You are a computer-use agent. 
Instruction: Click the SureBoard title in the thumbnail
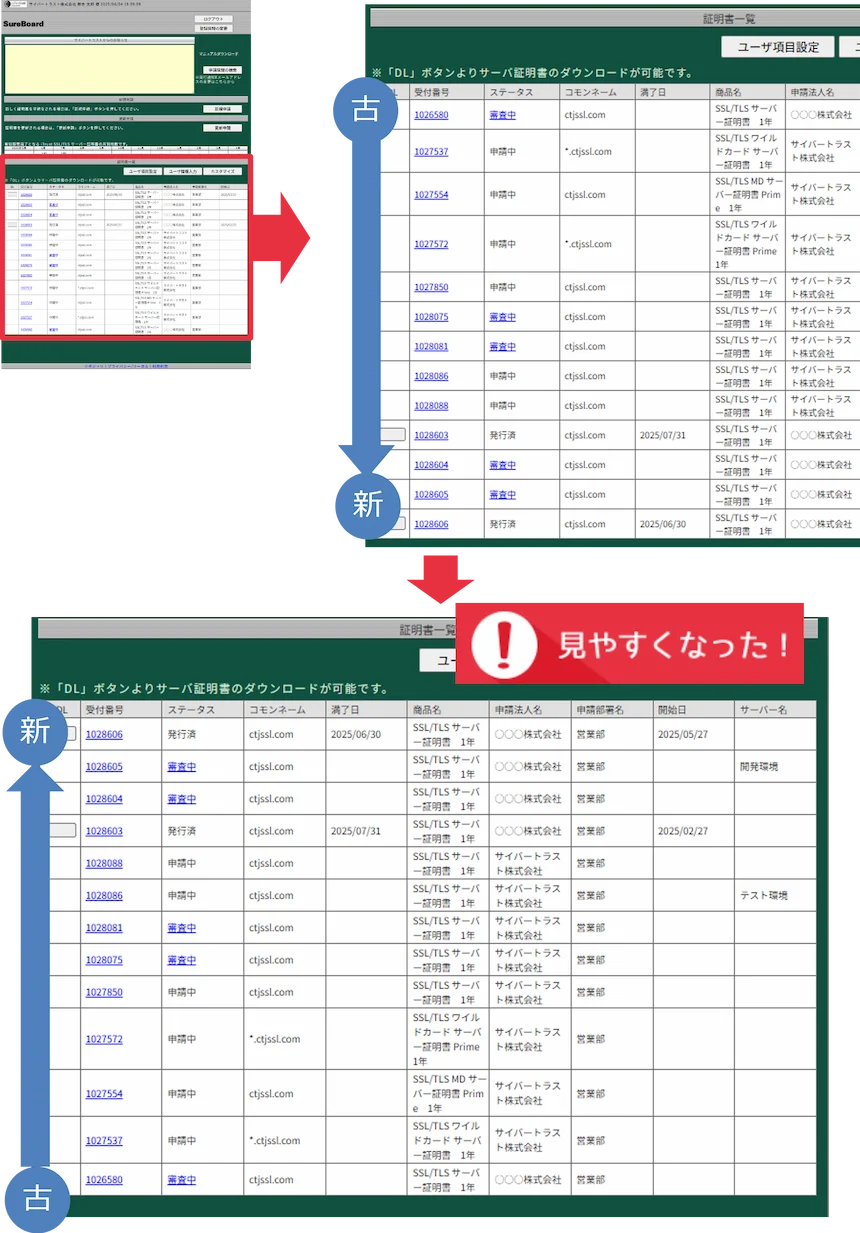pyautogui.click(x=21, y=22)
